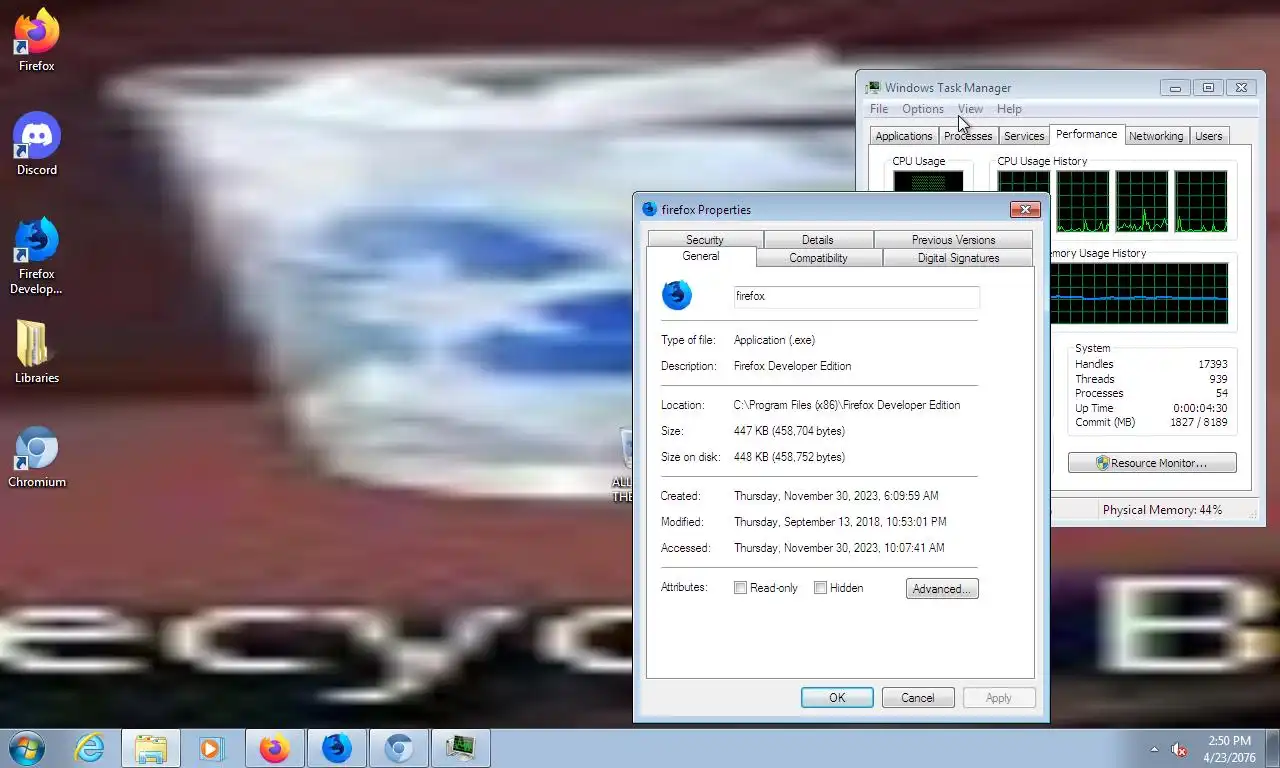Click 'Physical Memory: 44%' in status bar

tap(1162, 510)
